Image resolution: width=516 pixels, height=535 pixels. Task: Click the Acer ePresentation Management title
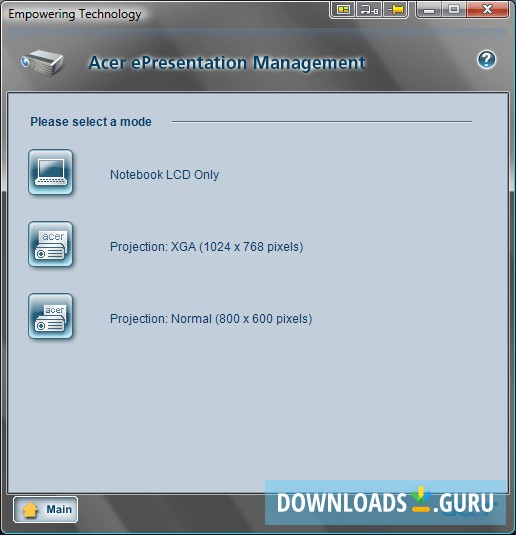click(x=227, y=63)
